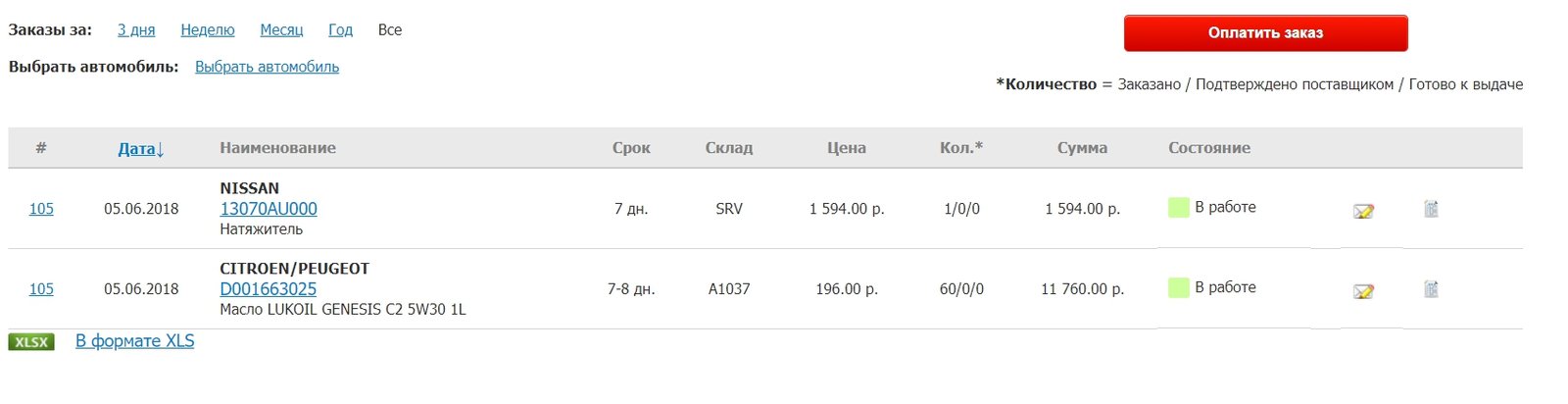Select the Все orders filter

point(390,29)
